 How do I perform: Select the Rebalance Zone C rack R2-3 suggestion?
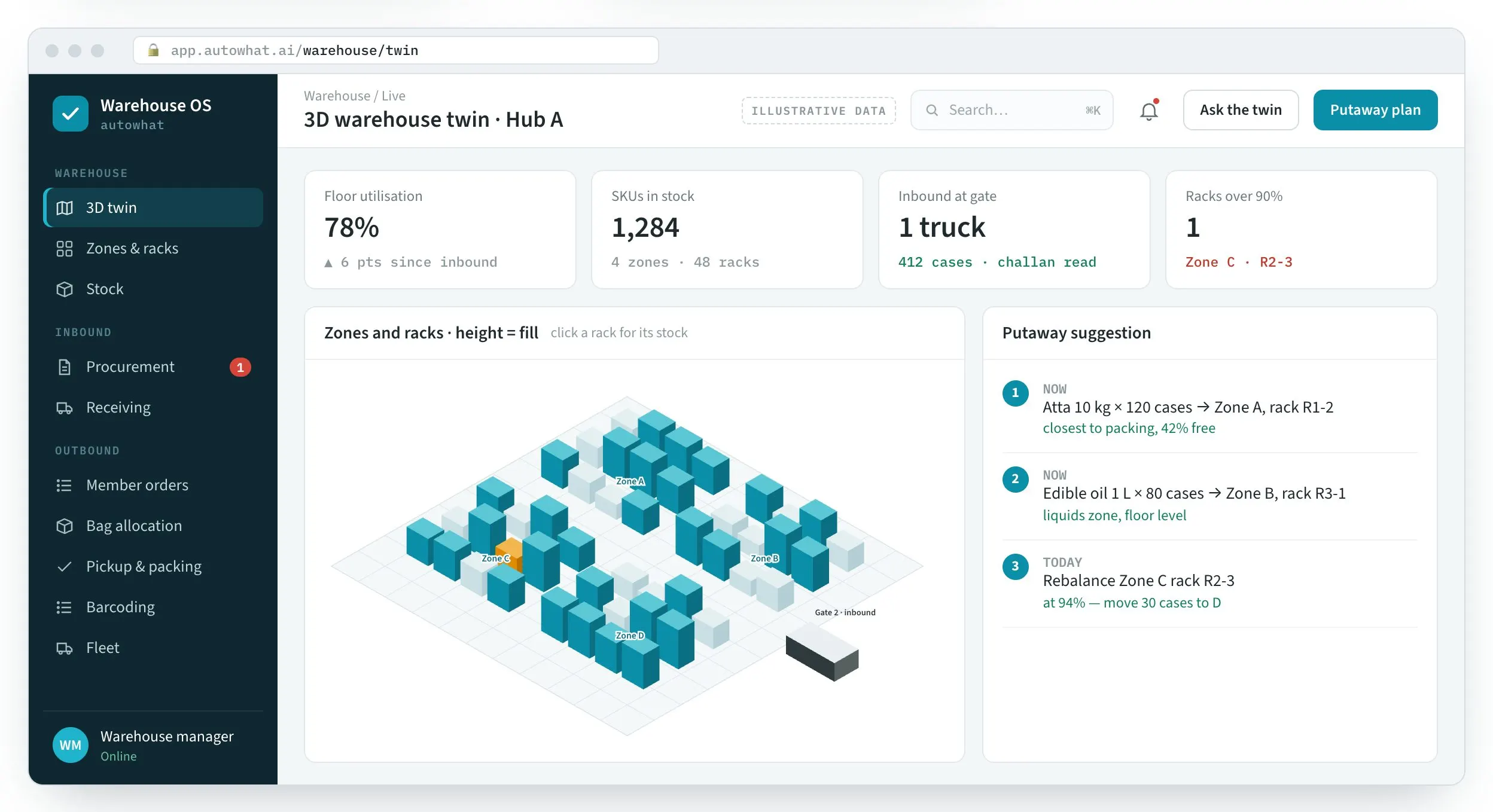[1210, 584]
